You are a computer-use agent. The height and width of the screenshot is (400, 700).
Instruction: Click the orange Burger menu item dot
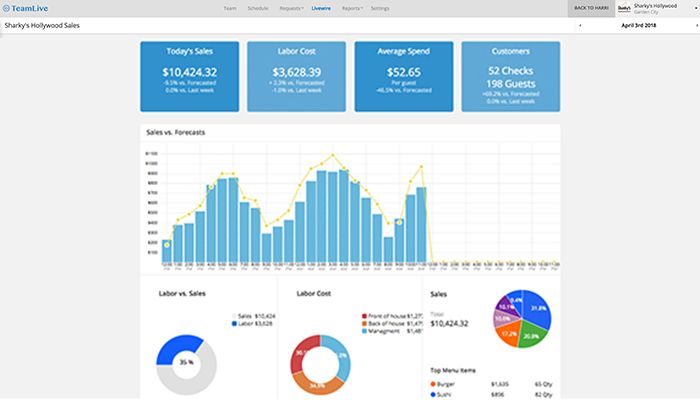(x=433, y=384)
